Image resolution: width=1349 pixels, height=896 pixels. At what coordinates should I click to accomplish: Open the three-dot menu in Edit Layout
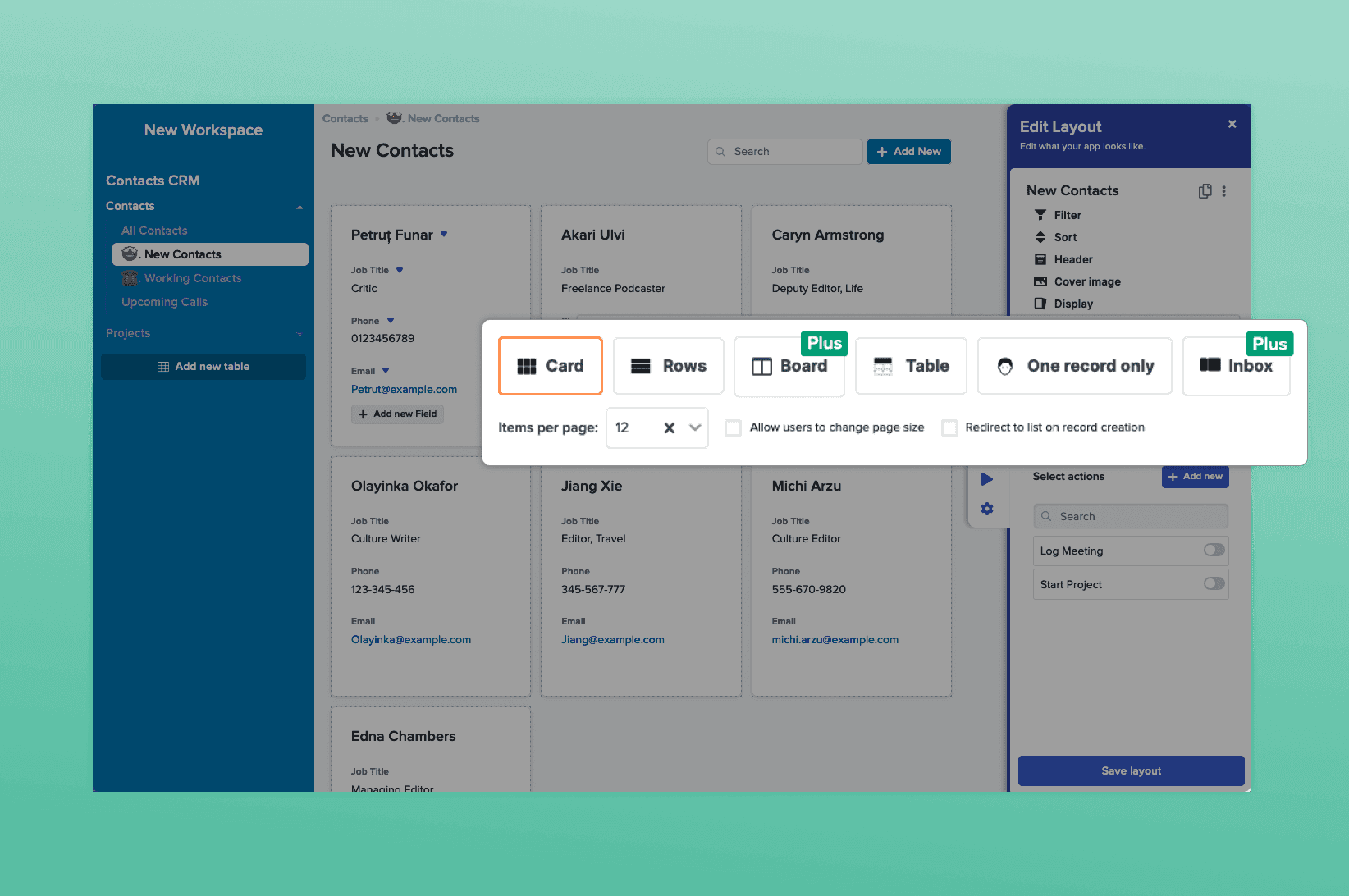coord(1223,191)
